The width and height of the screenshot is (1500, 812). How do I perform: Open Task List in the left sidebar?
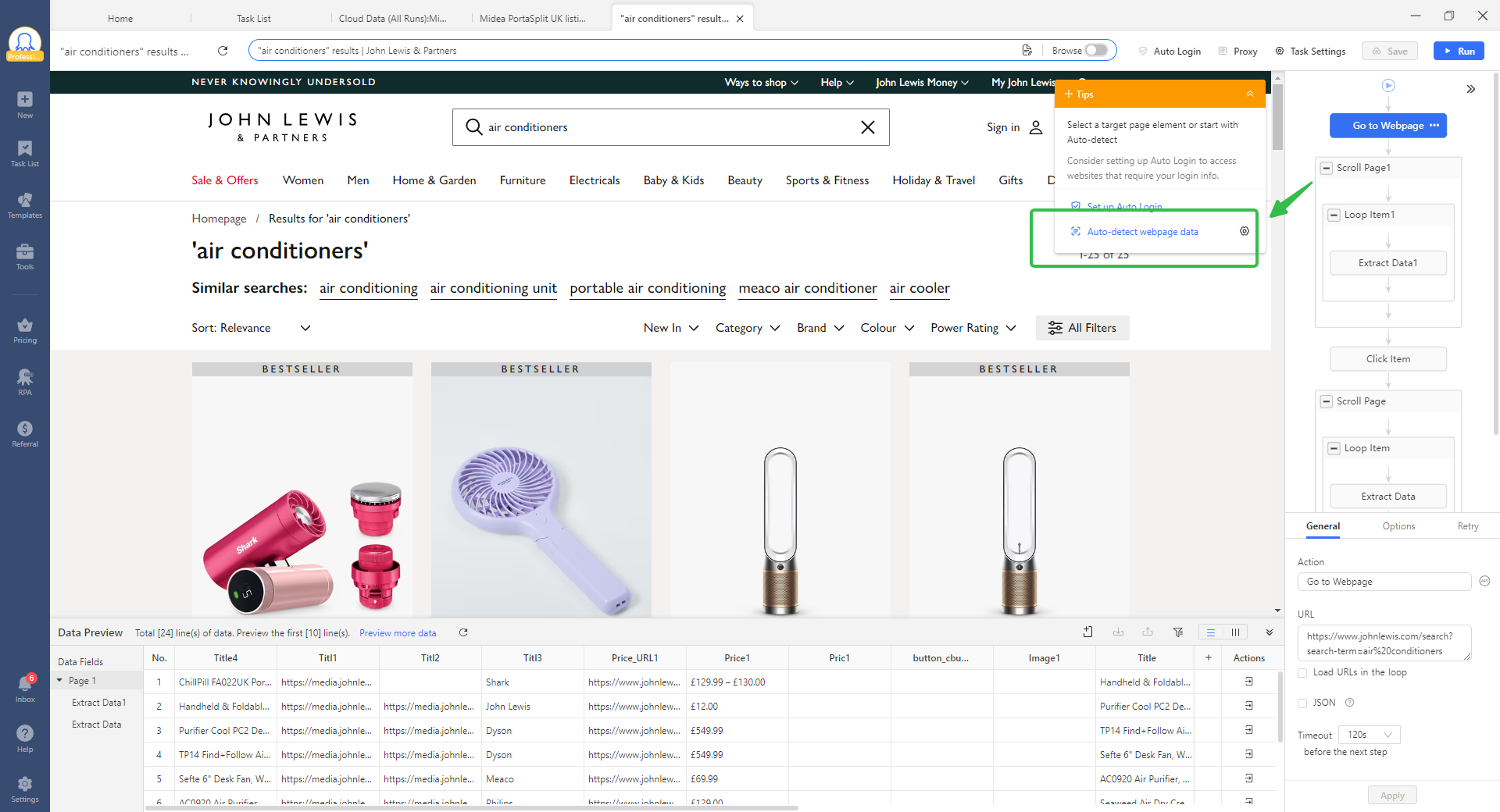[x=25, y=154]
